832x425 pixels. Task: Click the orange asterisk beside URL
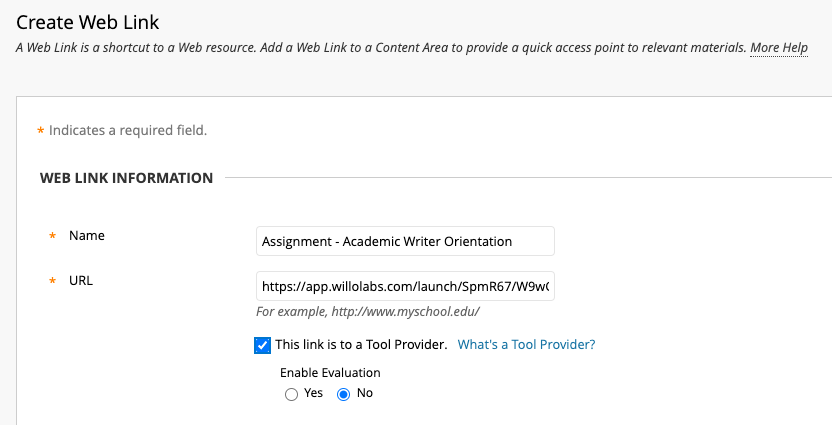(x=53, y=281)
